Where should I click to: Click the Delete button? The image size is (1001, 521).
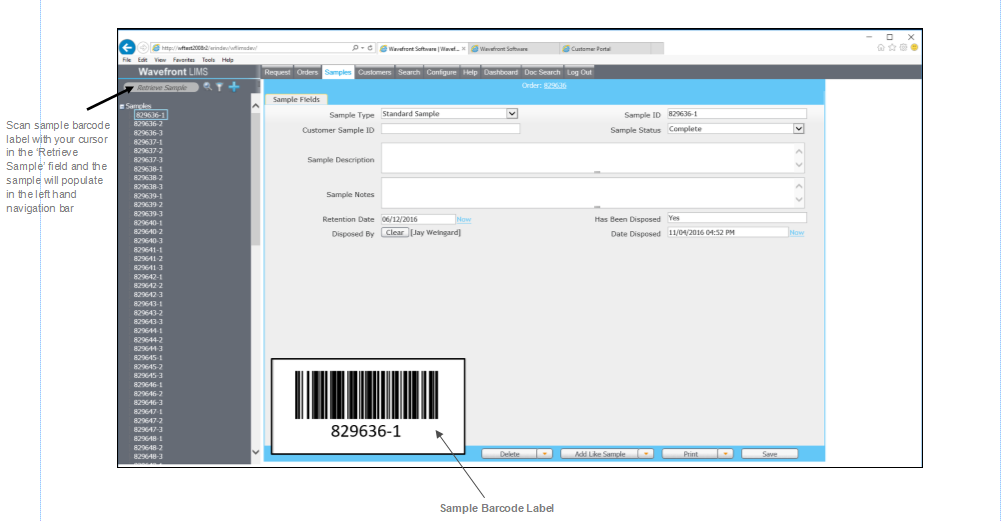509,454
